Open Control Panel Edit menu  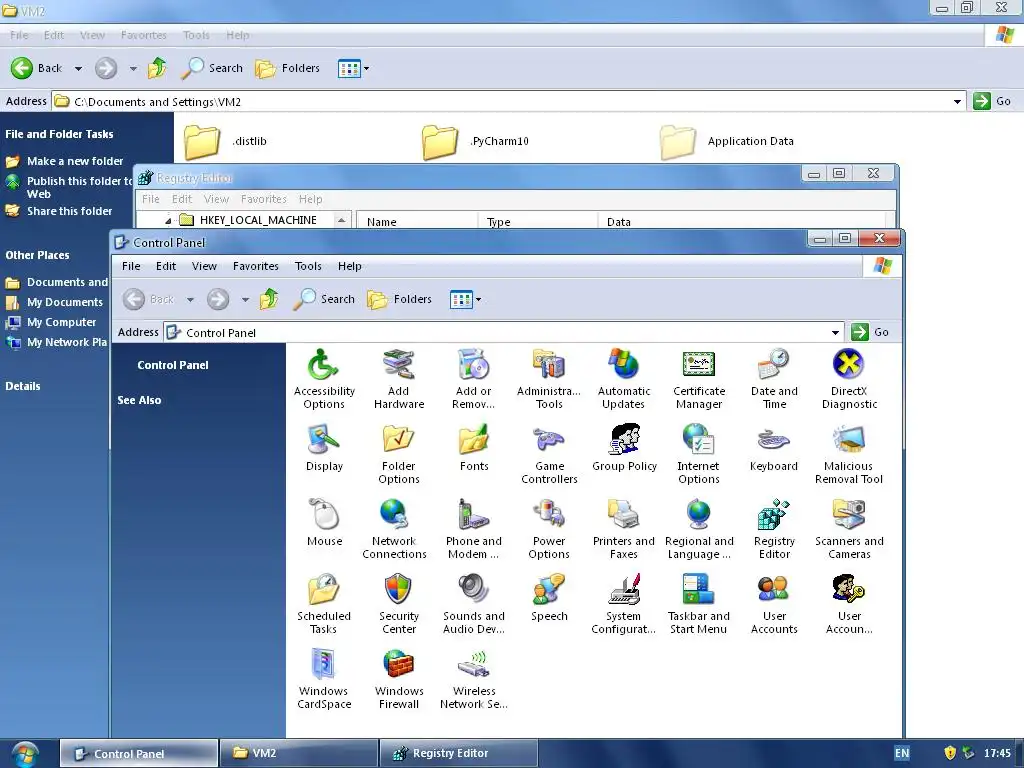(x=166, y=266)
